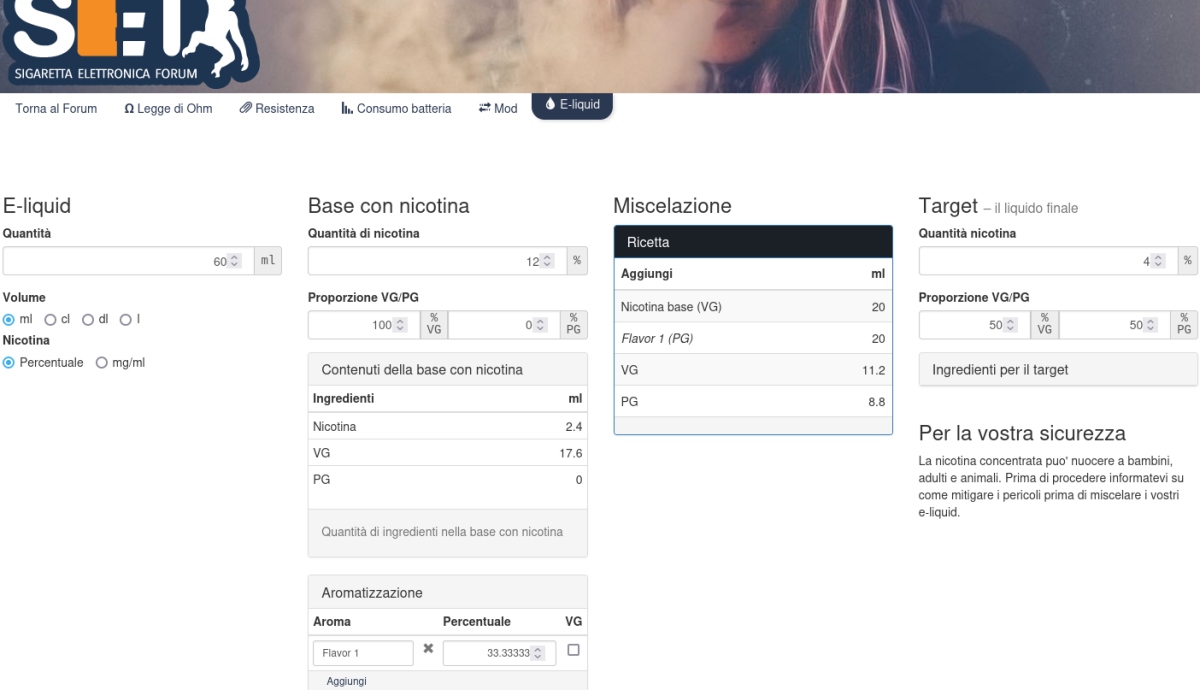Viewport: 1200px width, 690px height.
Task: Click stepper of target nicotine 4
Action: [x=1159, y=261]
